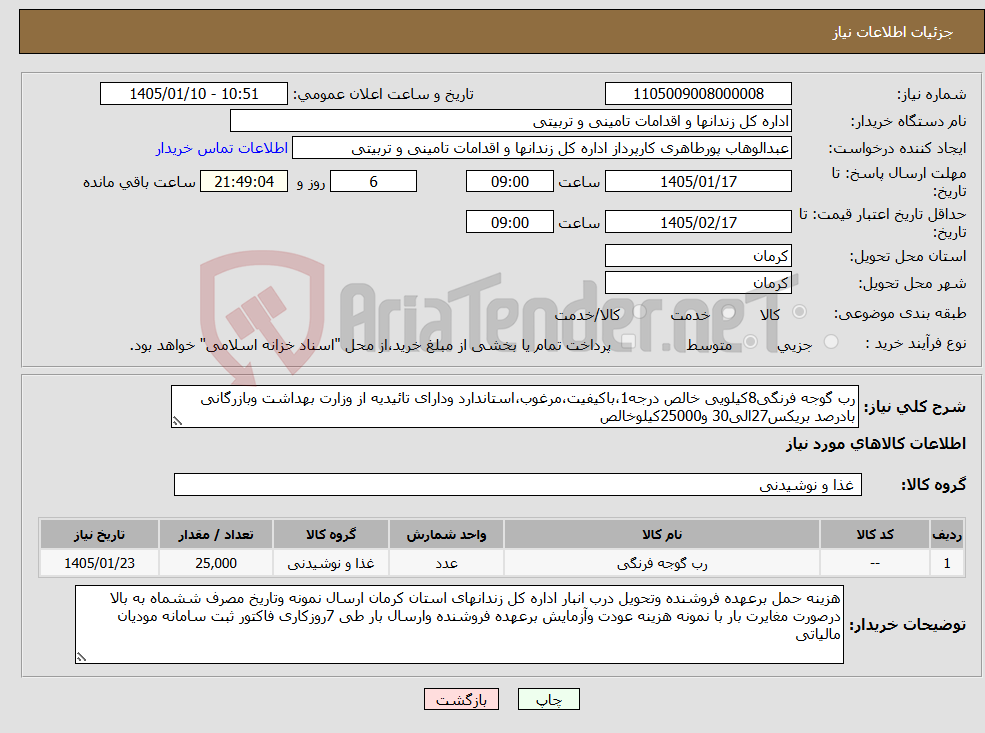Click the رب گوجه فرنگی table cell
The image size is (985, 733).
(661, 563)
